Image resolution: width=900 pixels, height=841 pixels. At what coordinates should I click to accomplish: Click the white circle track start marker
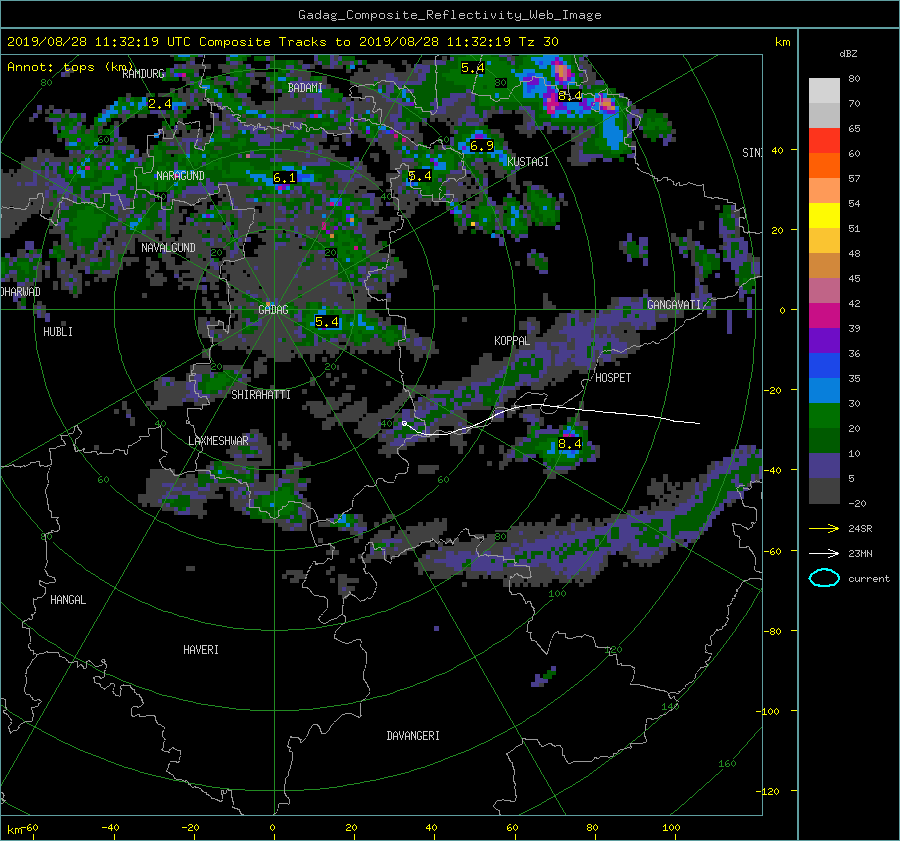point(405,424)
